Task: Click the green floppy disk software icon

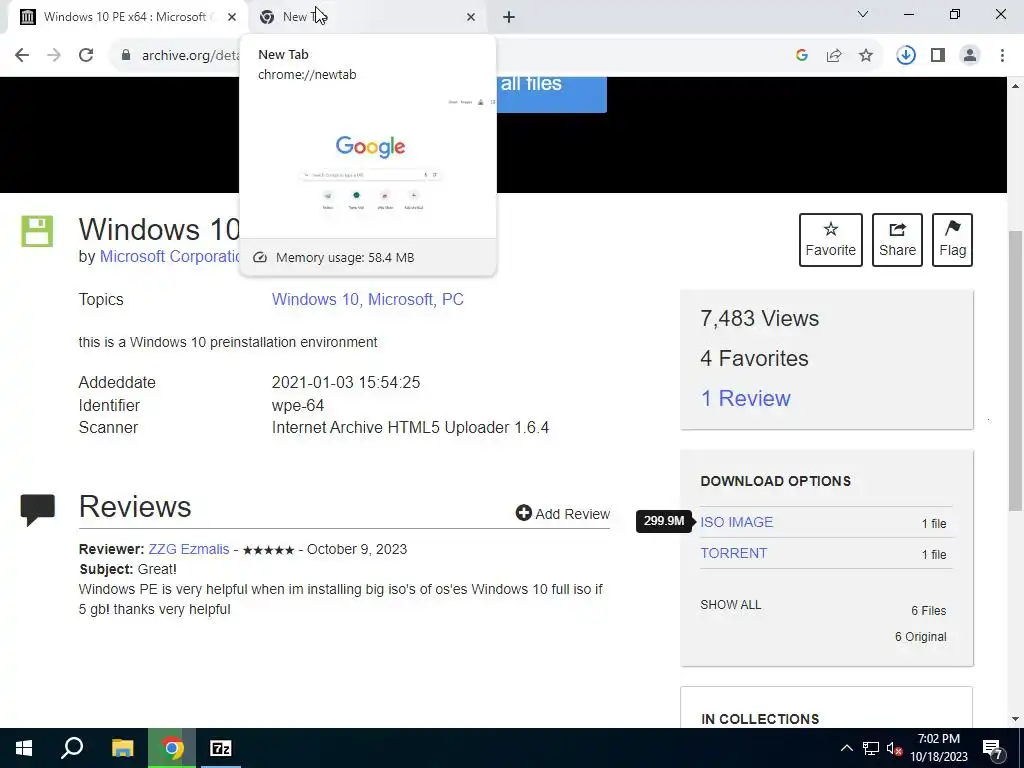Action: (37, 231)
